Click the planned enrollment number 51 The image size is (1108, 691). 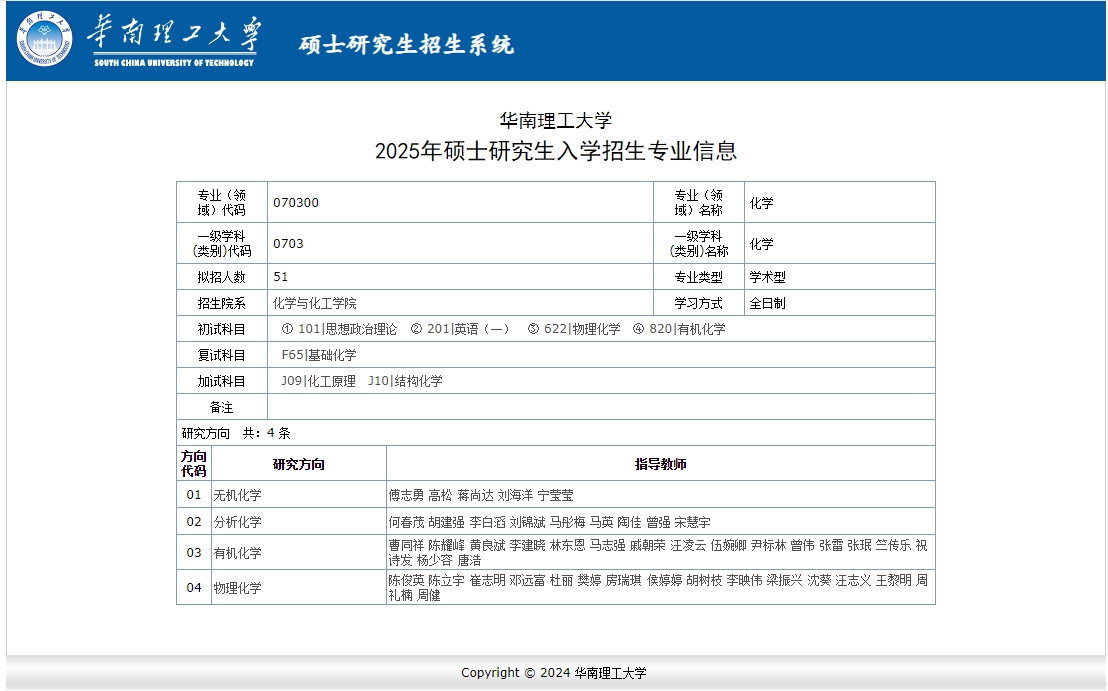[x=280, y=277]
